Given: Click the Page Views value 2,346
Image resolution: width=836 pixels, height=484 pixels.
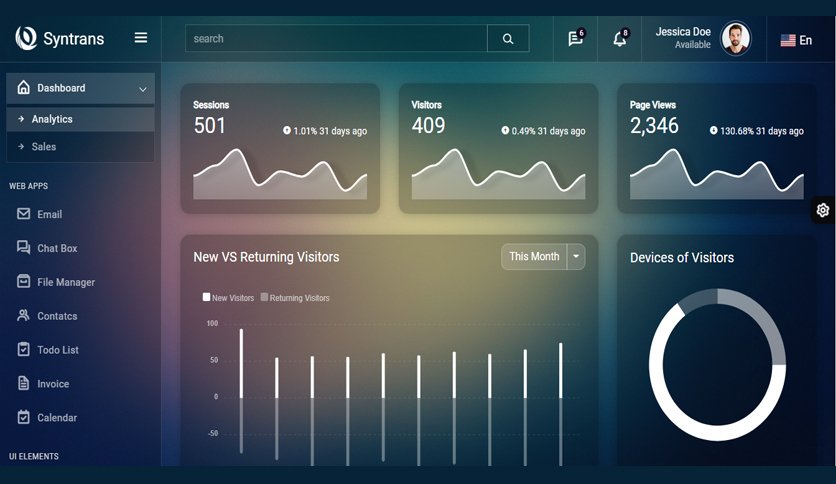Looking at the screenshot, I should pos(654,126).
